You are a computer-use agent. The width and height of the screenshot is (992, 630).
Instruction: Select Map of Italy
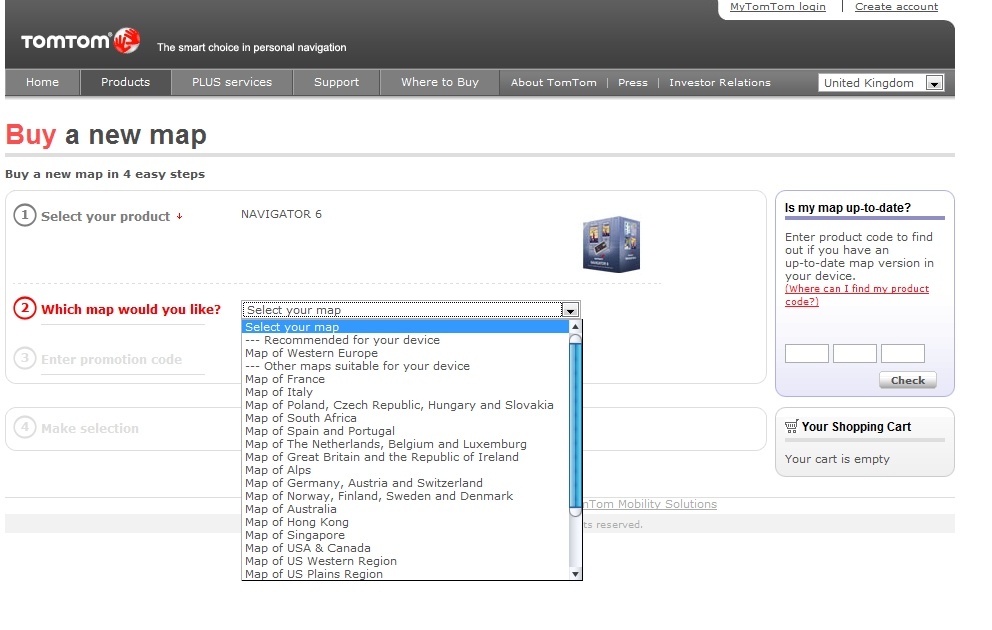coord(406,392)
